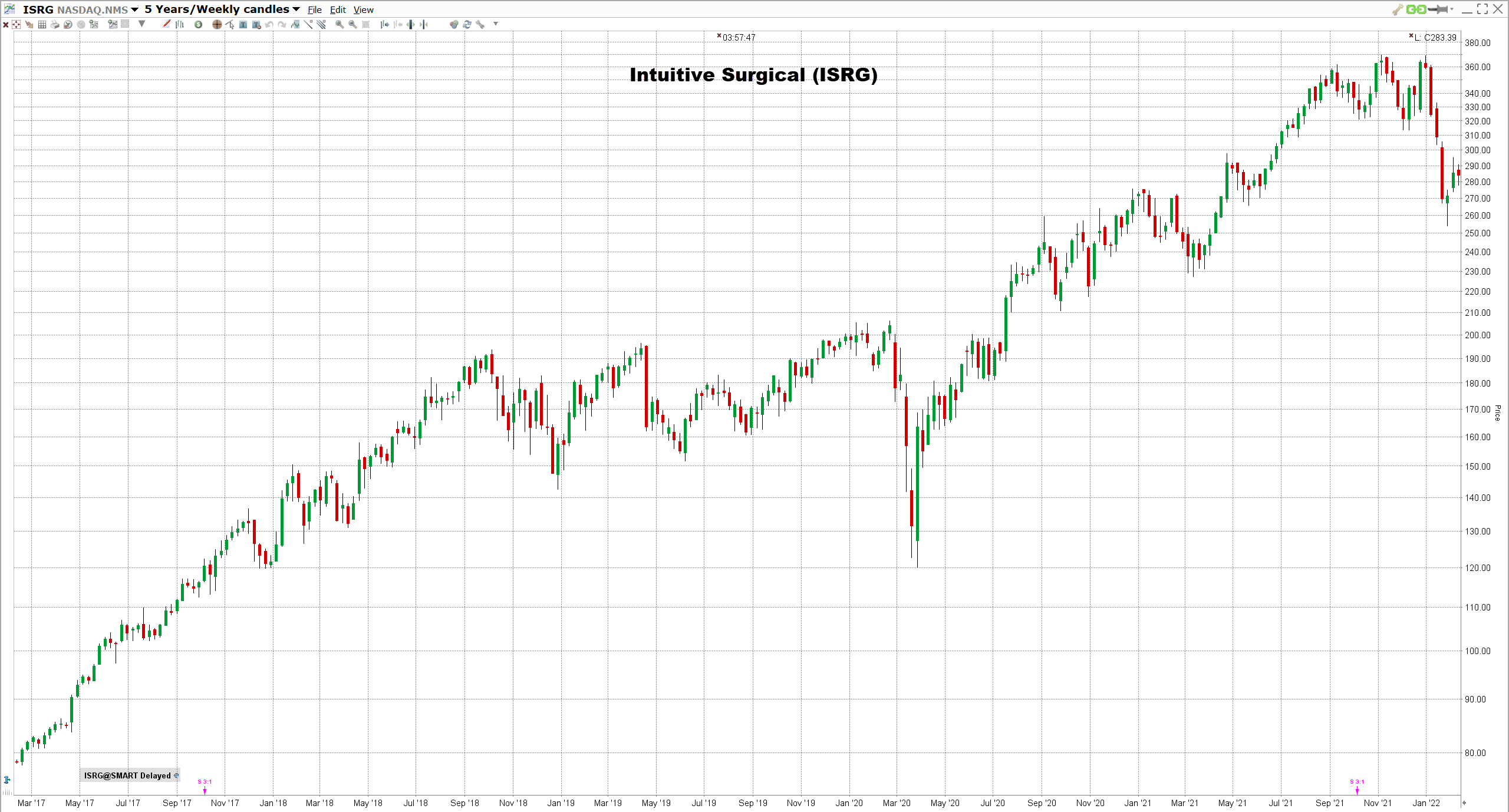Click the add-chart icon with green plus
The width and height of the screenshot is (1509, 812).
(x=94, y=24)
